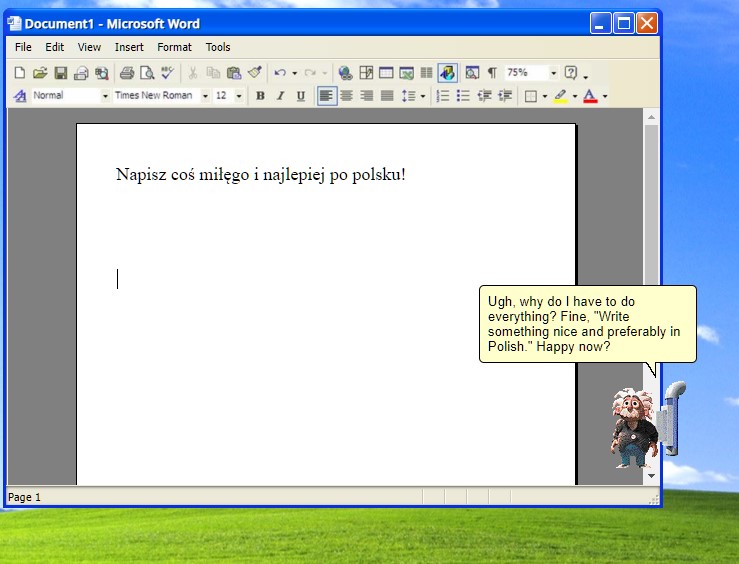Cut selection with scissors icon

192,73
